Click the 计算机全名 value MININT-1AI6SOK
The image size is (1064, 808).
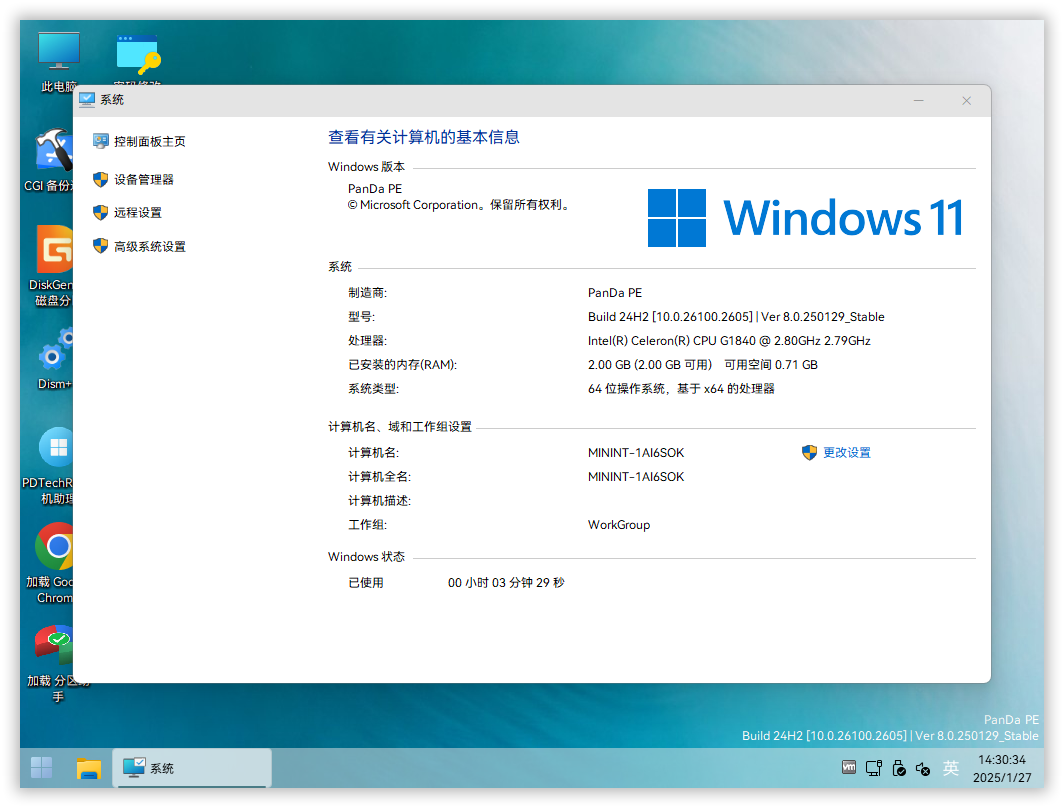pyautogui.click(x=636, y=477)
